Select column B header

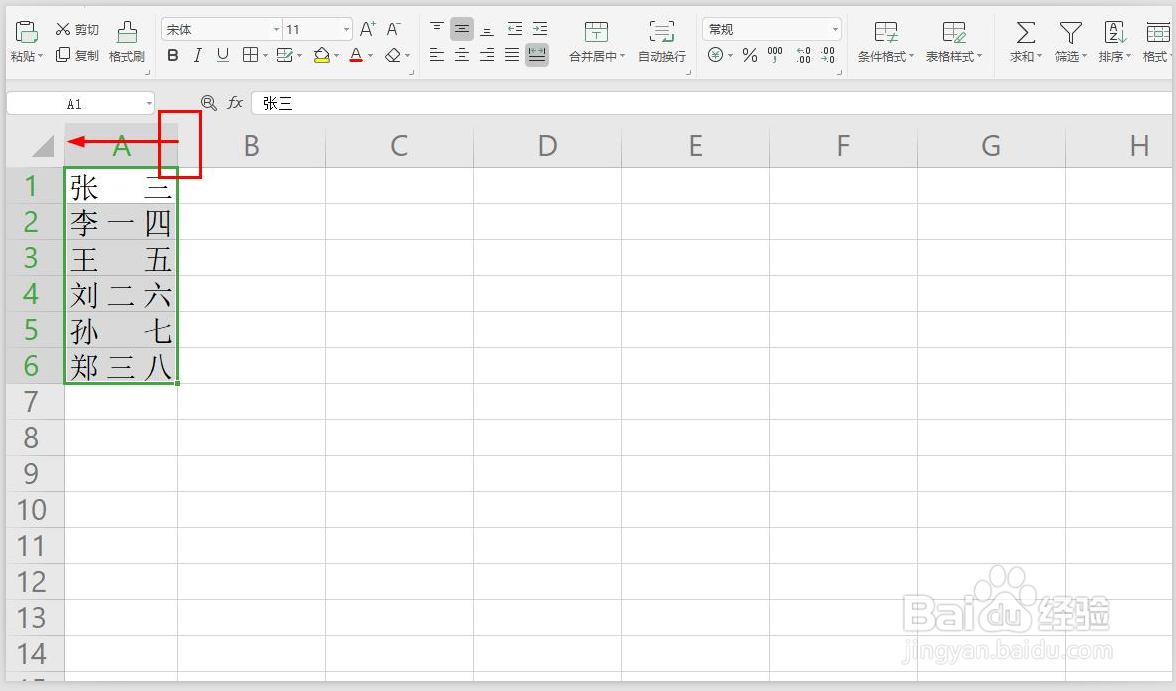[x=251, y=146]
